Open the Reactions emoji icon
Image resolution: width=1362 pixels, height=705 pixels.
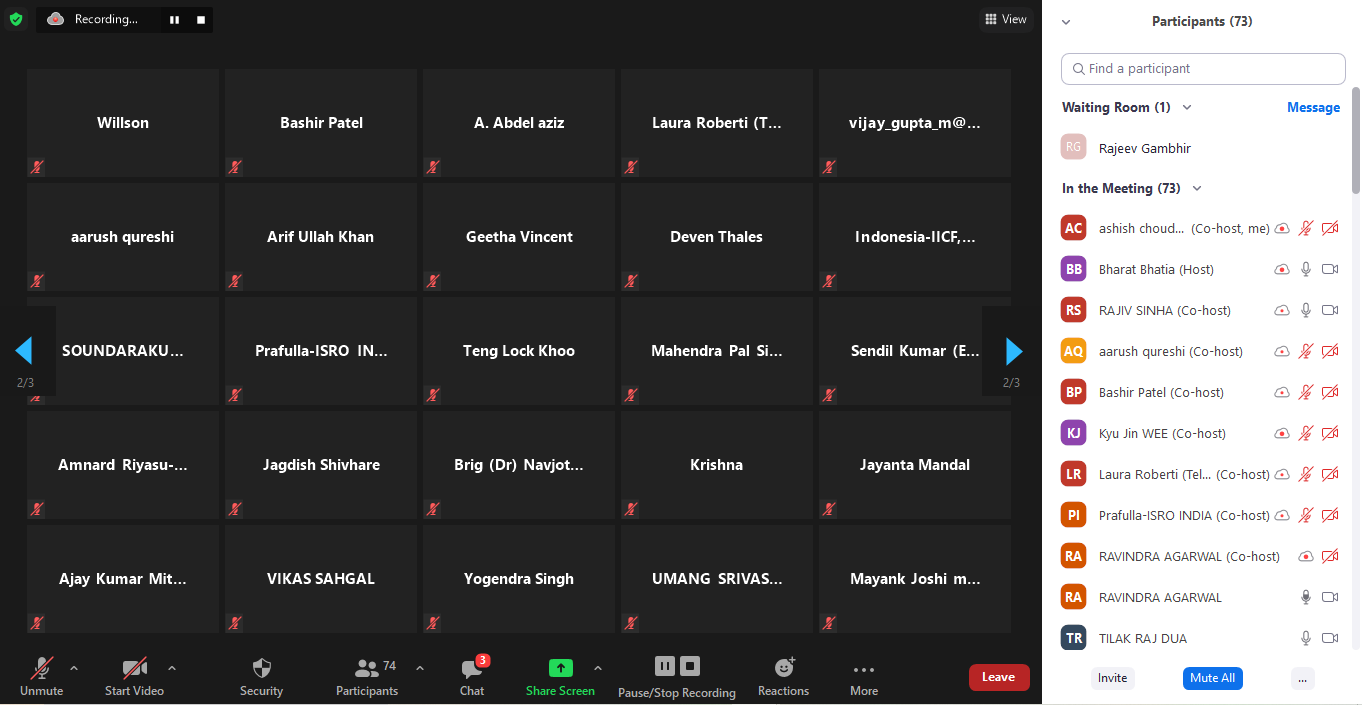tap(784, 668)
